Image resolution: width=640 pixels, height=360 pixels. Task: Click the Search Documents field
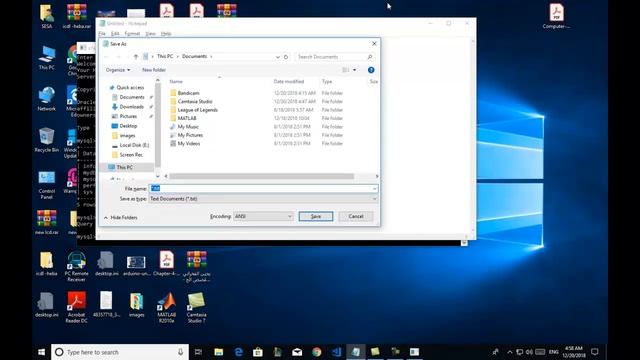pyautogui.click(x=335, y=57)
